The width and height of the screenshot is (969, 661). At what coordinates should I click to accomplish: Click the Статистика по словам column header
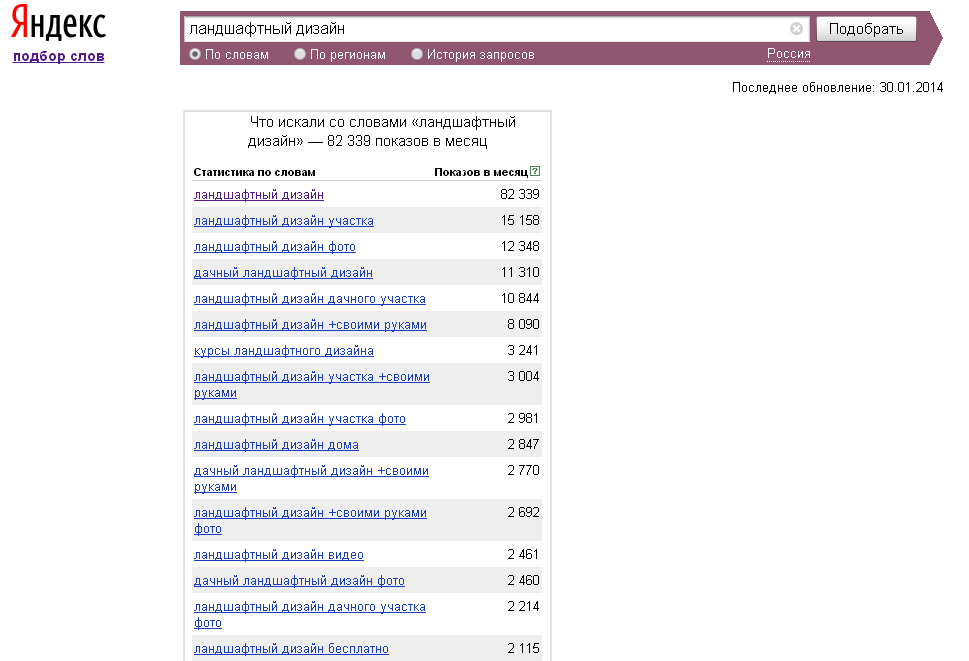point(255,172)
